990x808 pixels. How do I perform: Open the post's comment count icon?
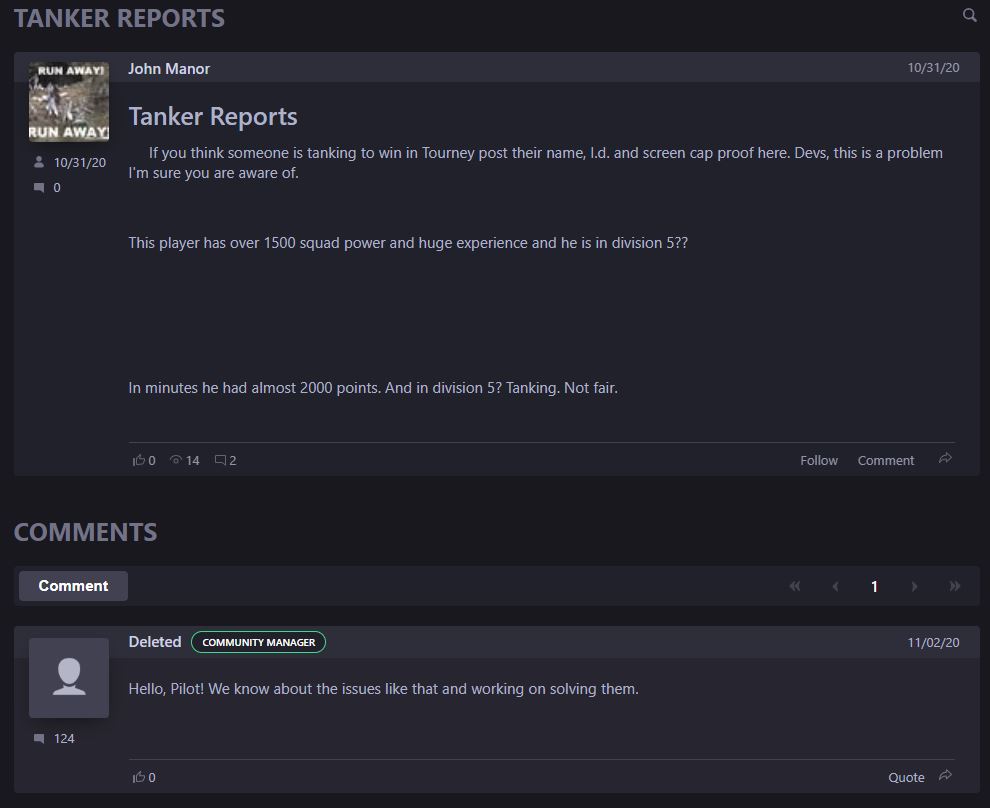pyautogui.click(x=221, y=460)
